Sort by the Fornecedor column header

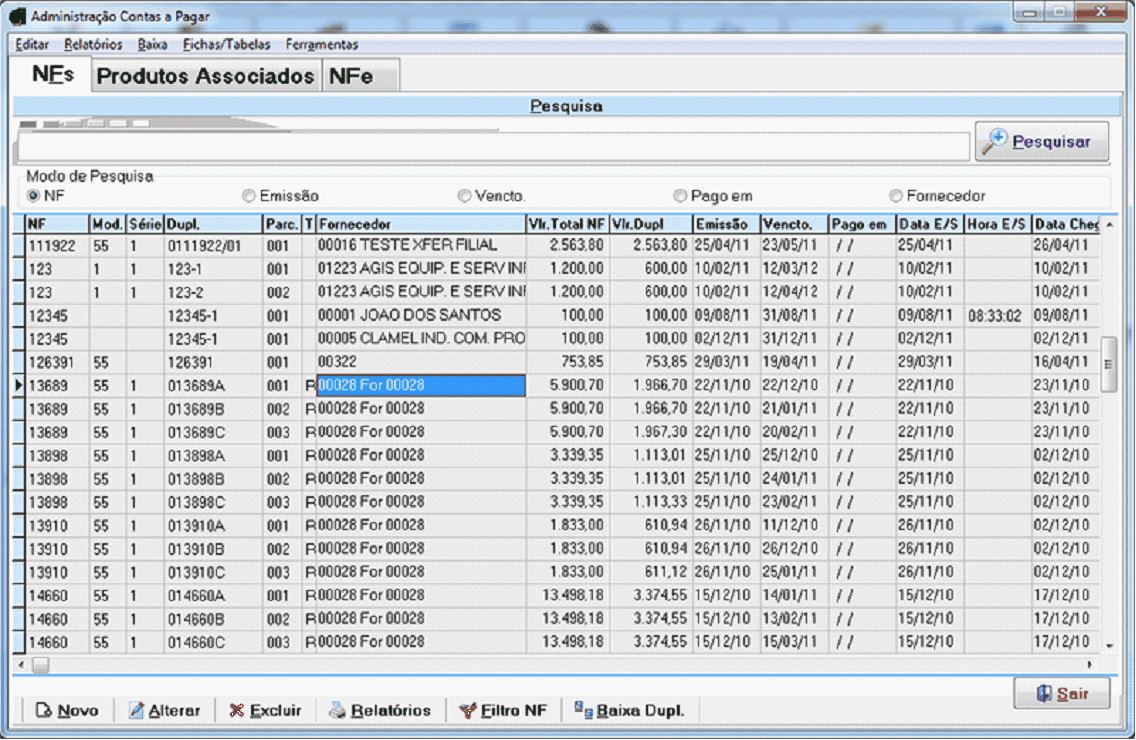tap(420, 225)
